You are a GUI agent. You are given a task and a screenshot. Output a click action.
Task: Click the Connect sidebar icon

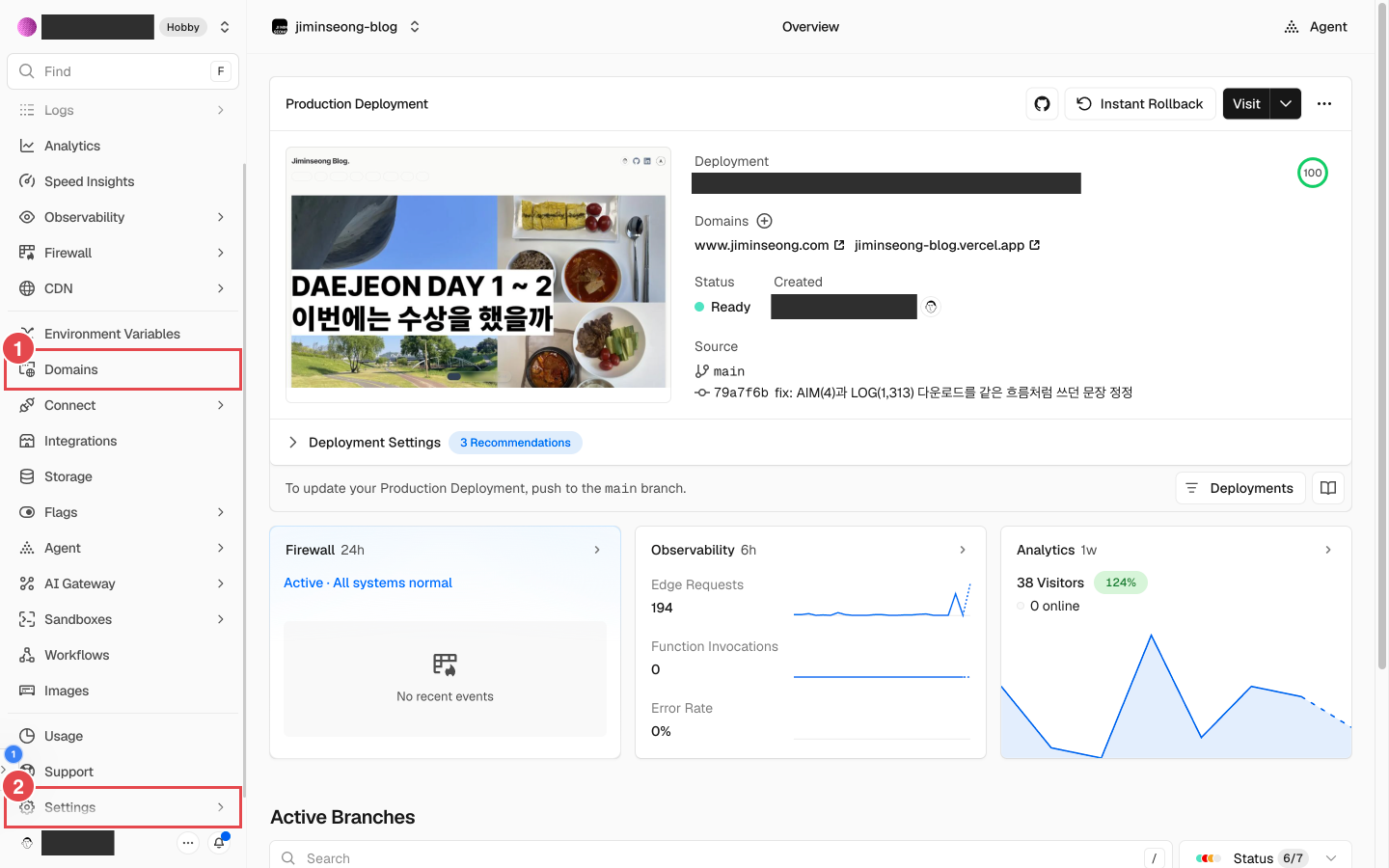pyautogui.click(x=27, y=405)
